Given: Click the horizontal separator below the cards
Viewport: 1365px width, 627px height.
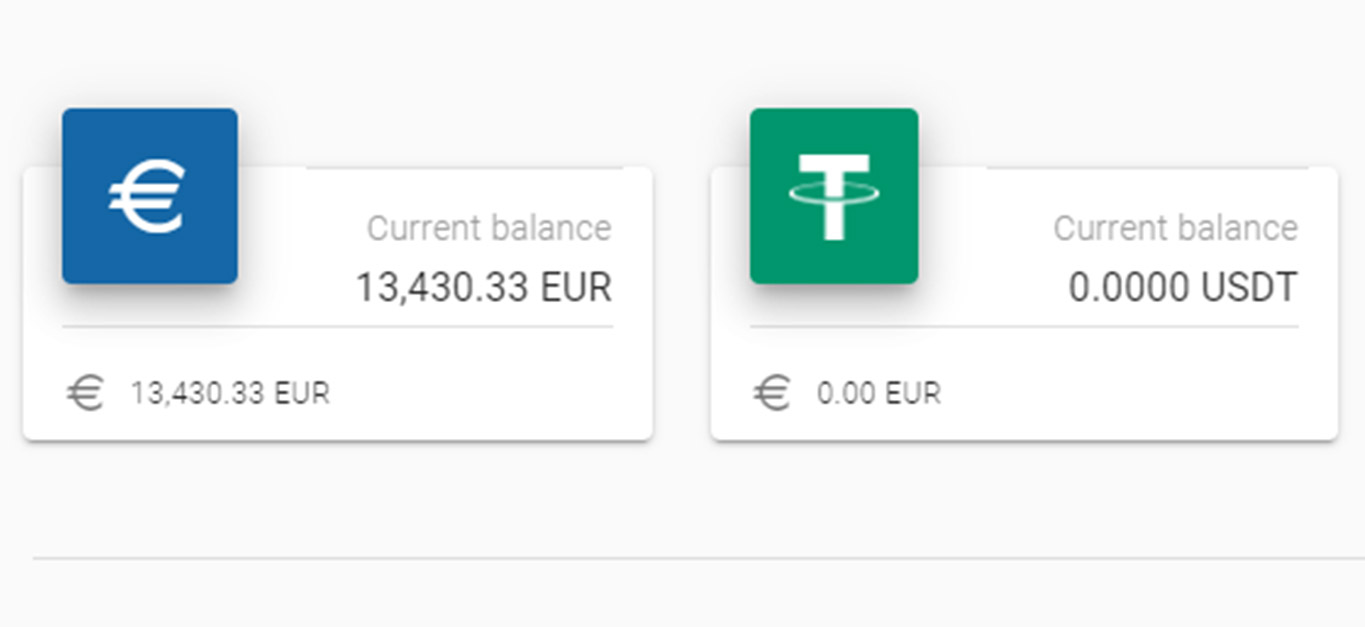Looking at the screenshot, I should tap(698, 558).
